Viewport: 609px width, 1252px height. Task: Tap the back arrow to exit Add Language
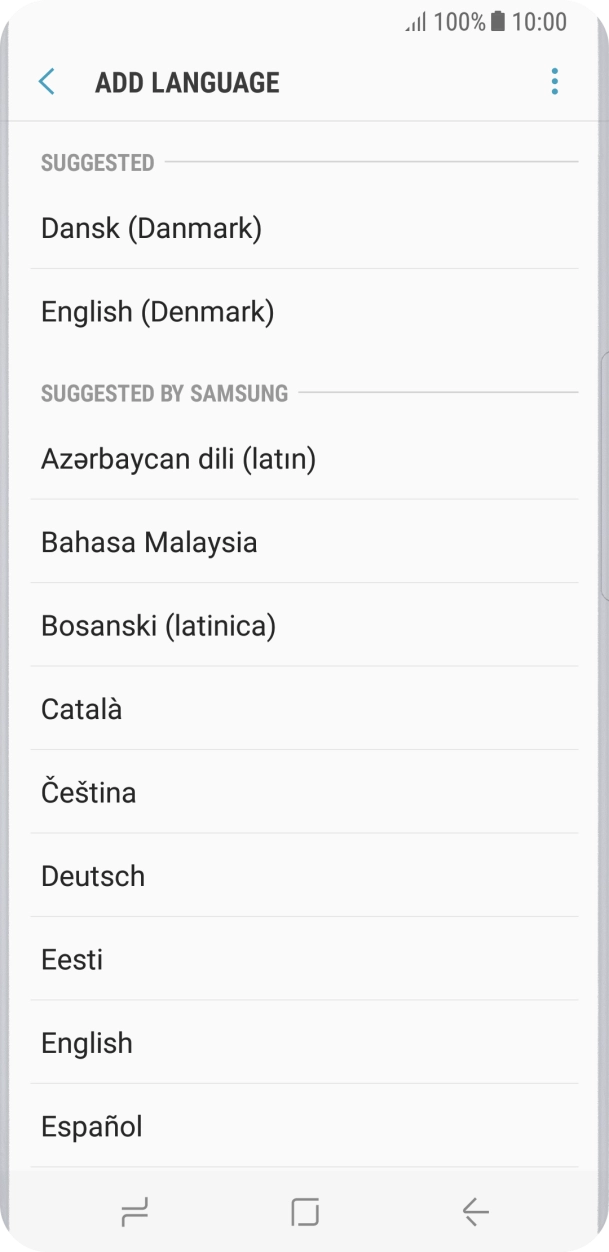[x=46, y=81]
